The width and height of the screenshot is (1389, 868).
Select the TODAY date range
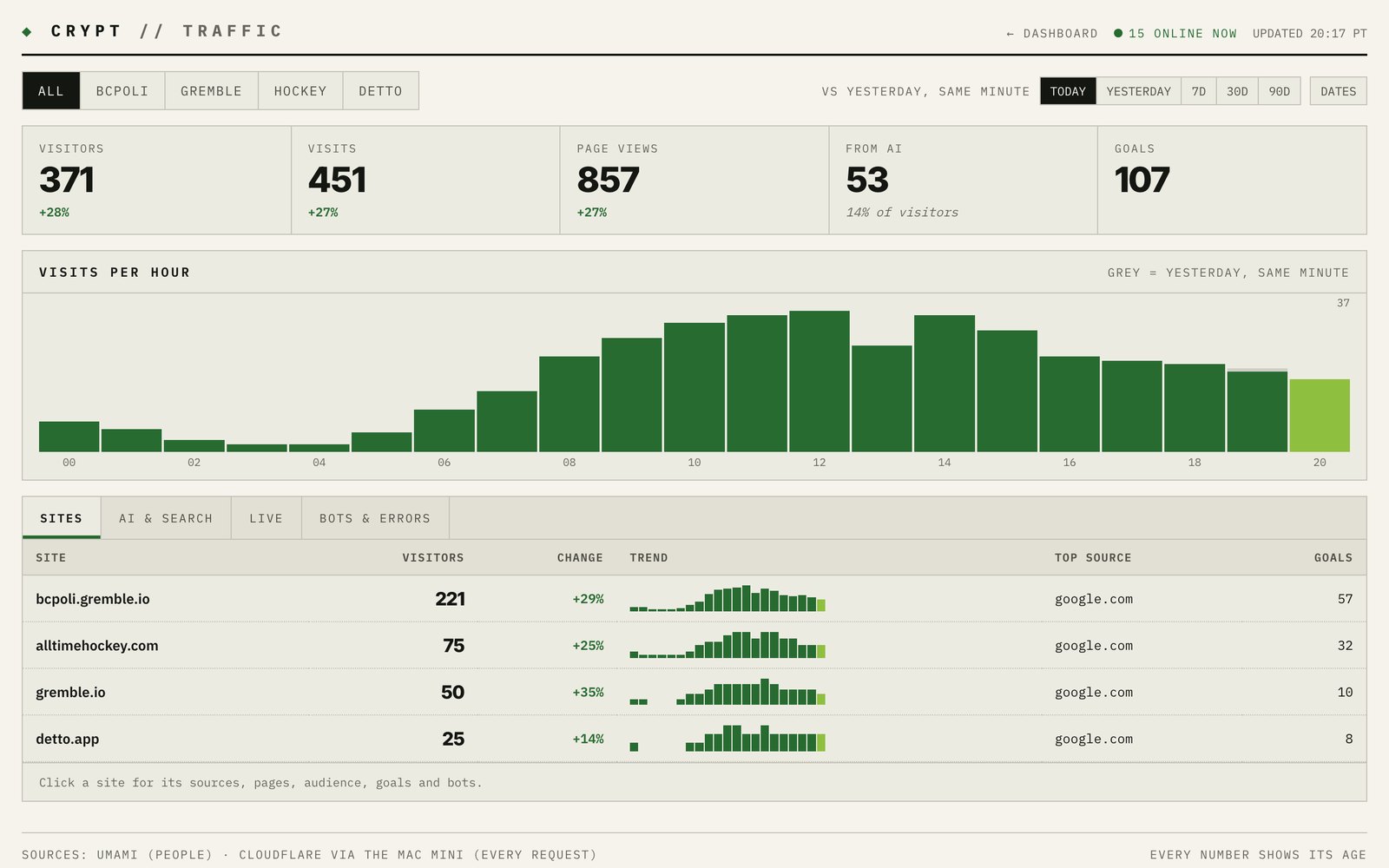point(1068,91)
